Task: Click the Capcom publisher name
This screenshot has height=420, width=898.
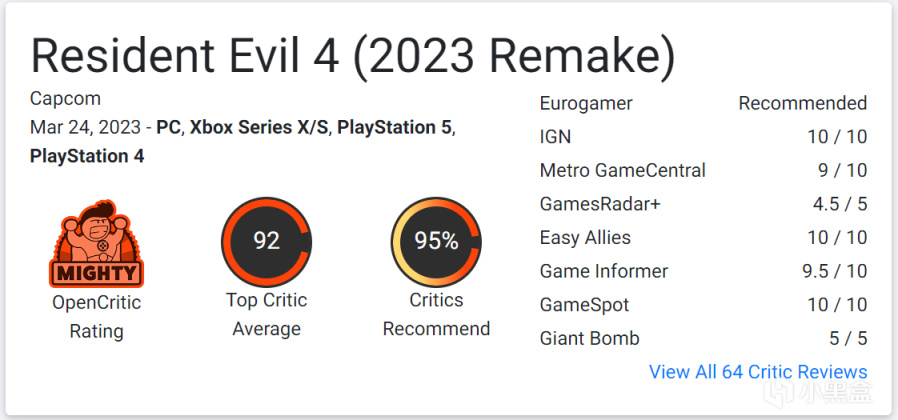Action: tap(65, 99)
